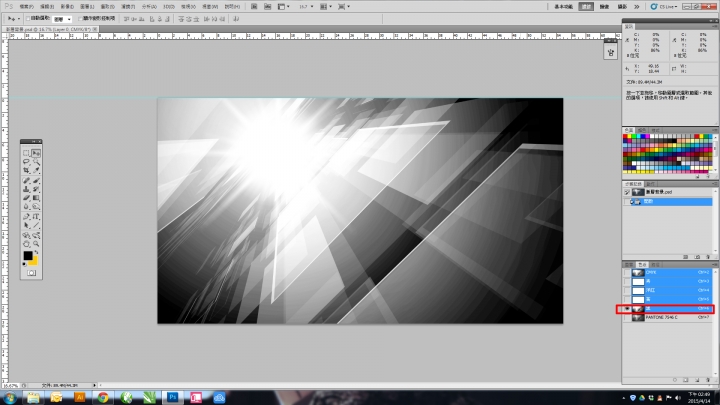Expand more workspaces chevron
This screenshot has height=405, width=720.
point(637,6)
